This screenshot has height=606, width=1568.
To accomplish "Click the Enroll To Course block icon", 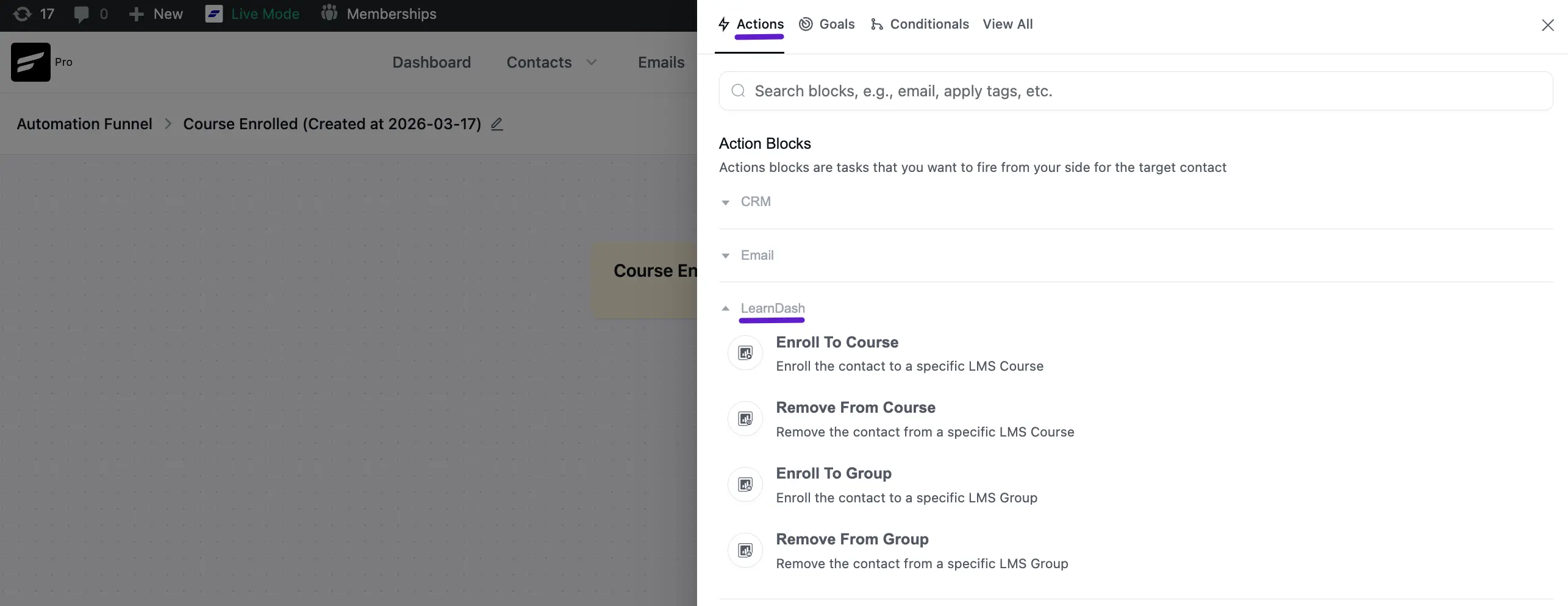I will [745, 353].
